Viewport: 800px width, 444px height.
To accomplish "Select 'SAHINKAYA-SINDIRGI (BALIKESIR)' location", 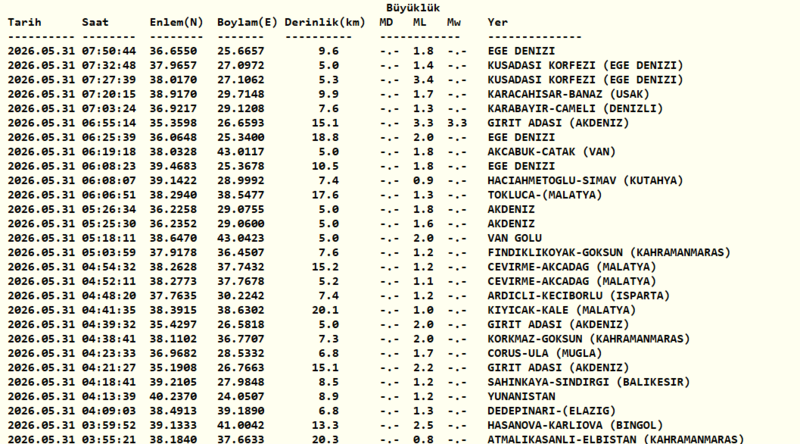I will point(589,382).
